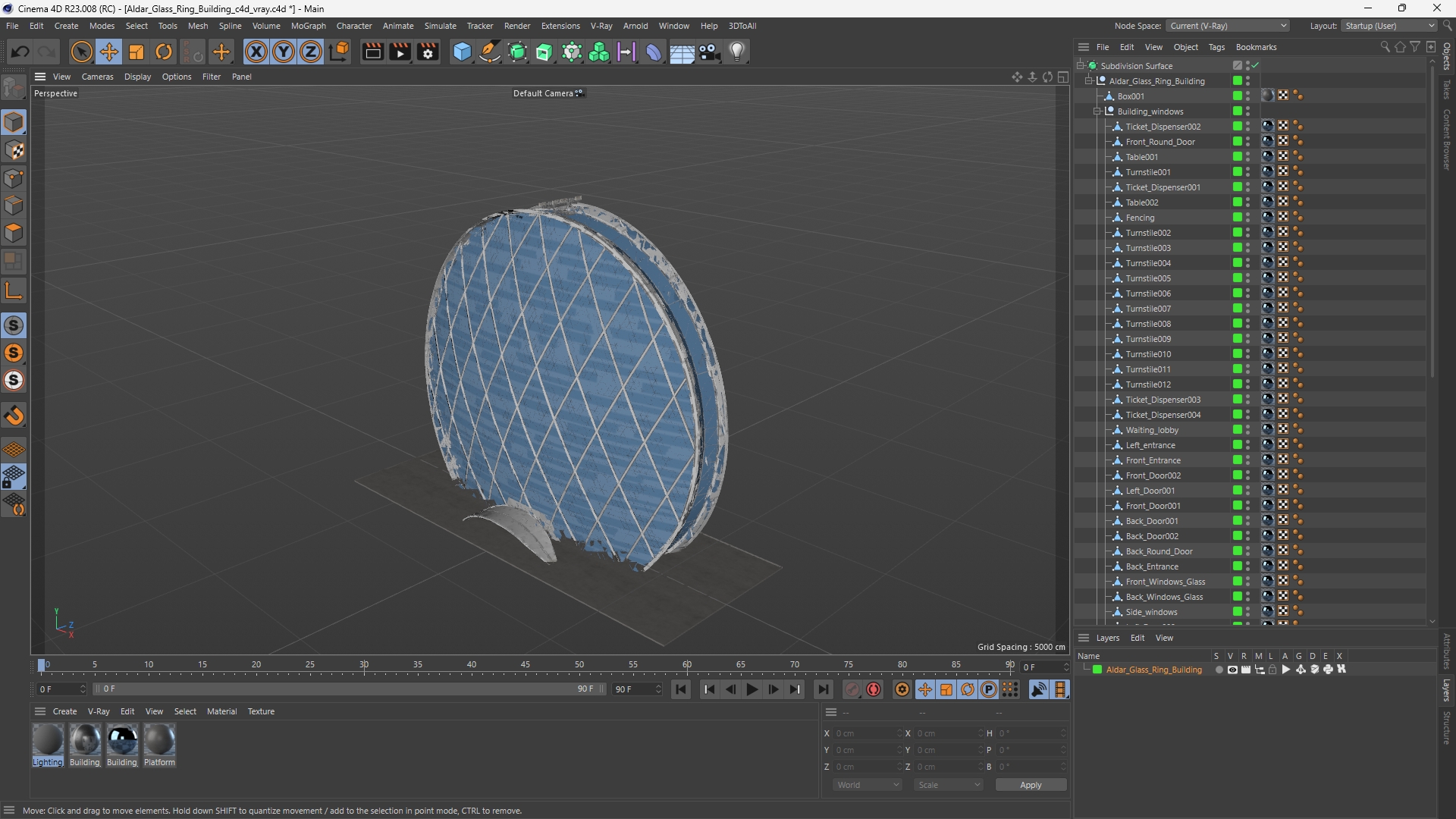The image size is (1456, 819).
Task: Open Node Space dropdown
Action: coord(1227,26)
